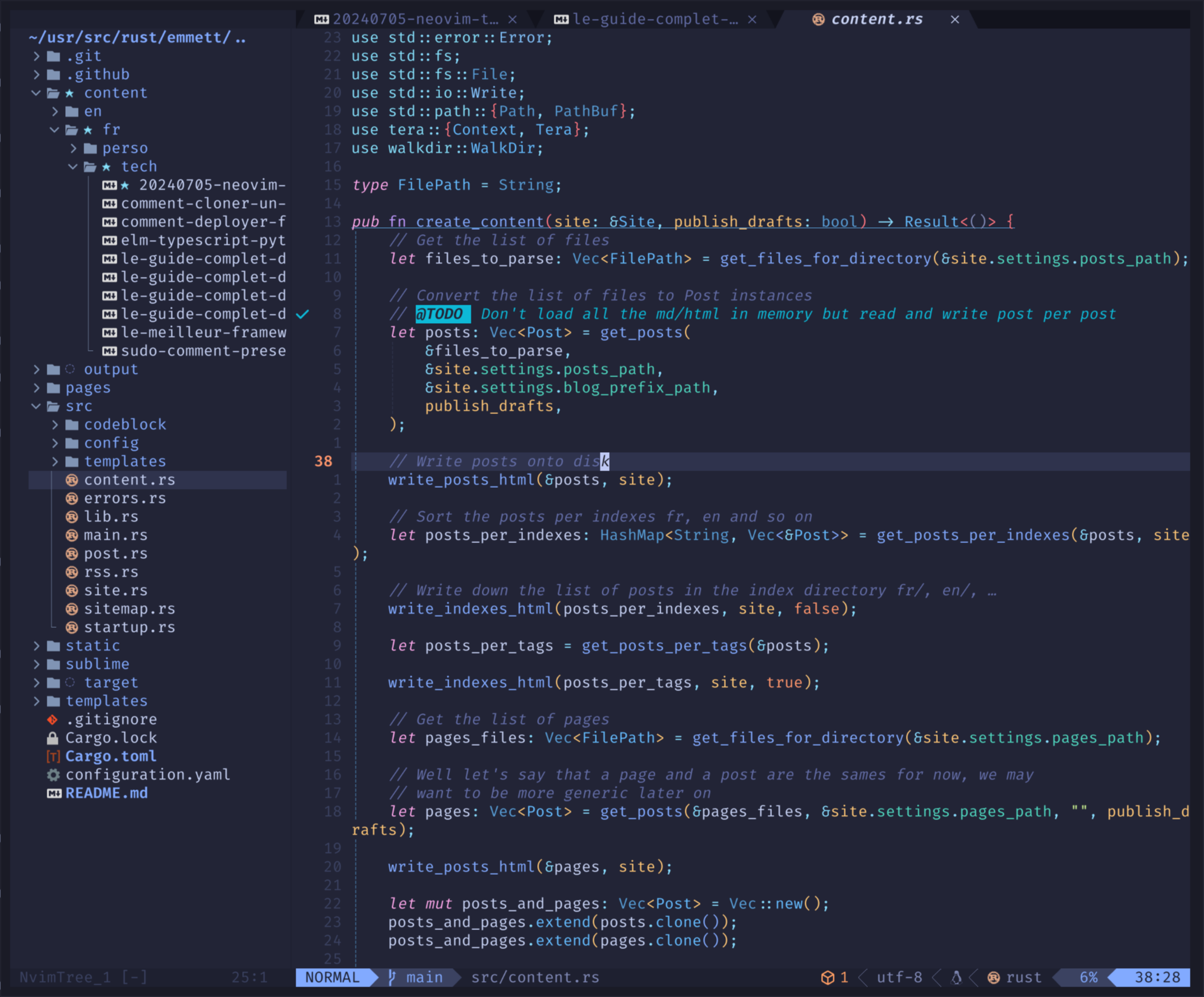1204x997 pixels.
Task: Click the checkmark sign on line 8
Action: click(x=302, y=314)
